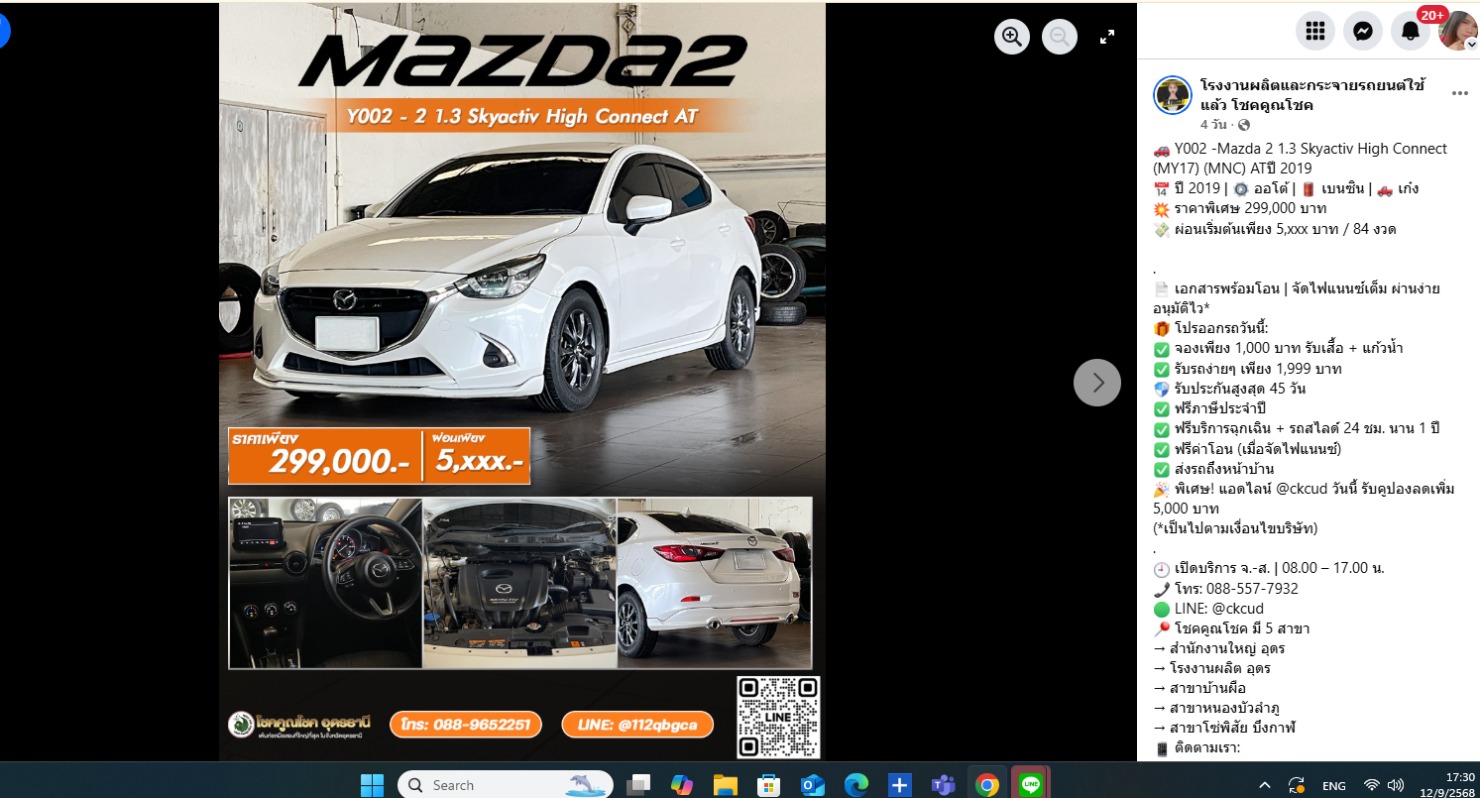Select the text "ส่งรถถึงหน้าบ้าน"
This screenshot has width=1480, height=798.
(x=1224, y=468)
